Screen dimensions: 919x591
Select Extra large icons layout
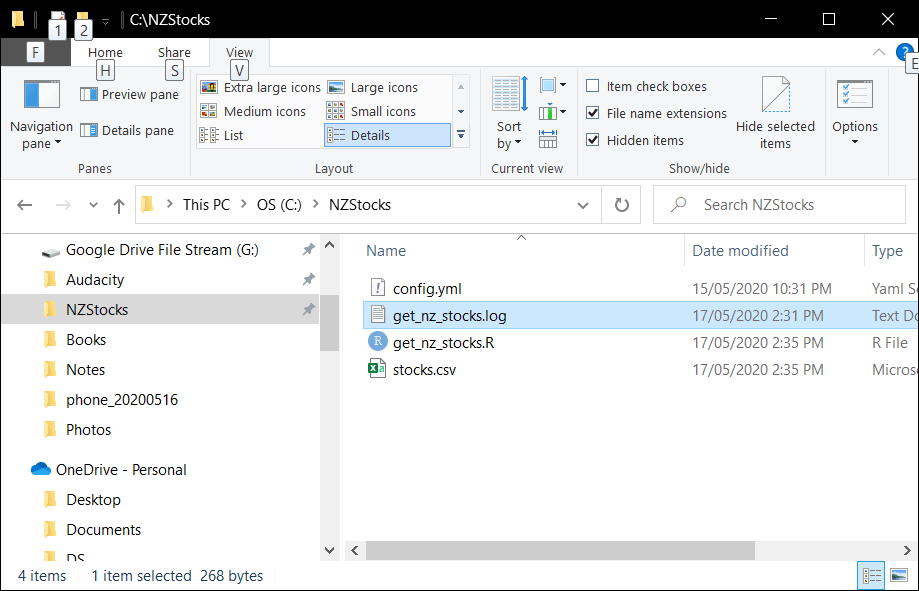pos(260,88)
